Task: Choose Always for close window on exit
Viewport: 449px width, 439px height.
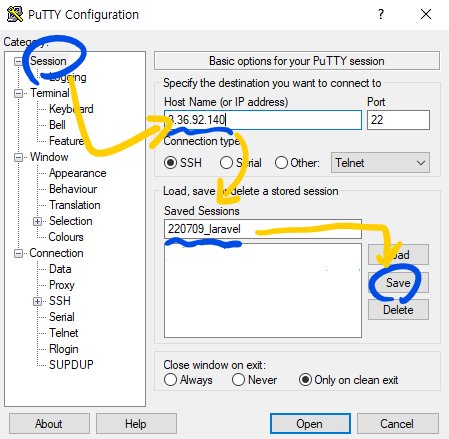Action: pos(170,380)
